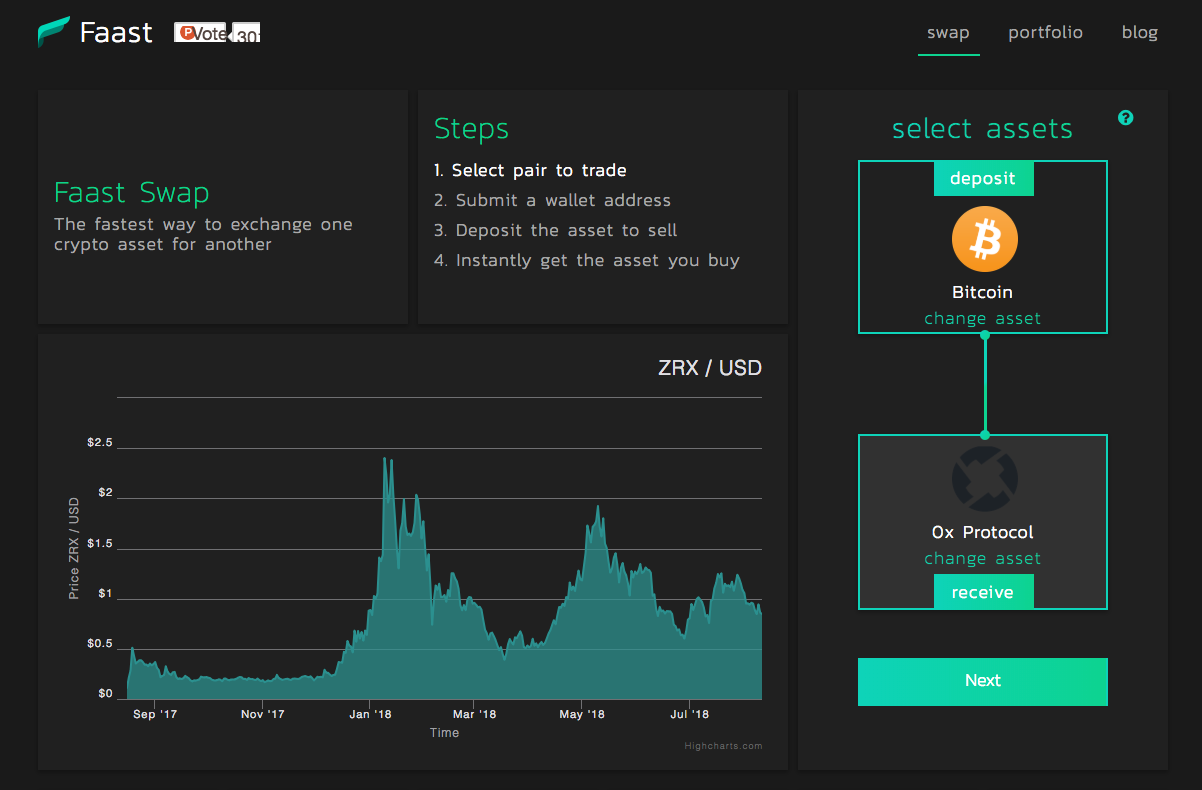Click the May 2018 price peak on chart
This screenshot has height=790, width=1202.
point(597,507)
